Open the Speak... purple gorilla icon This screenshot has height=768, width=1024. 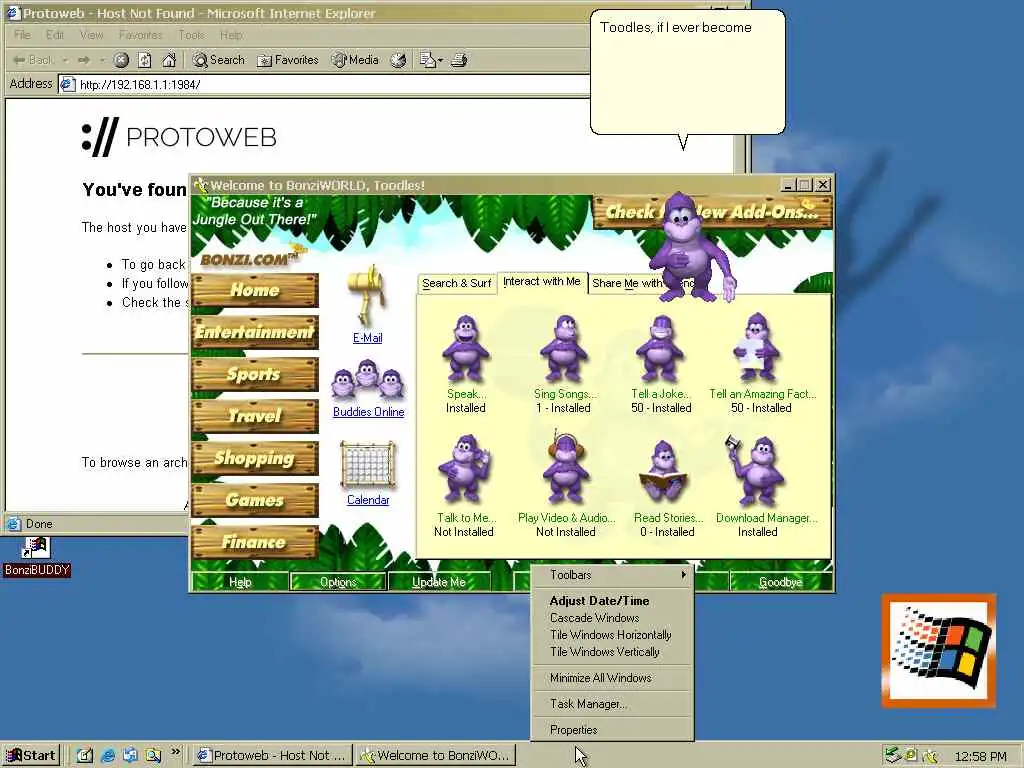click(x=466, y=348)
